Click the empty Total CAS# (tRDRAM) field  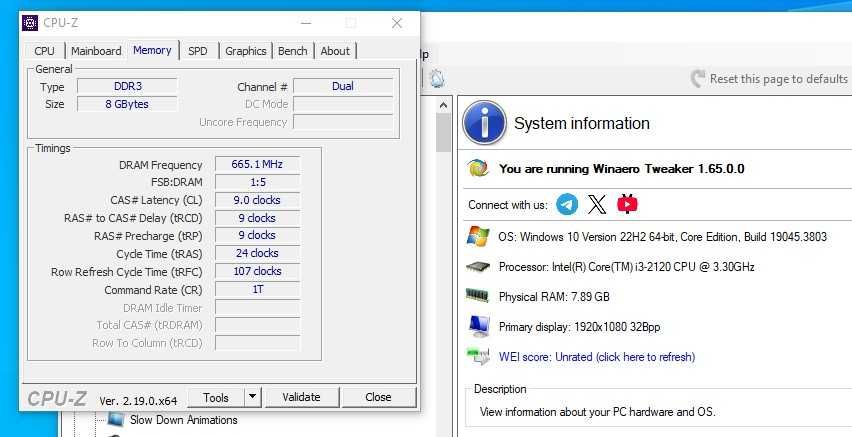point(258,325)
